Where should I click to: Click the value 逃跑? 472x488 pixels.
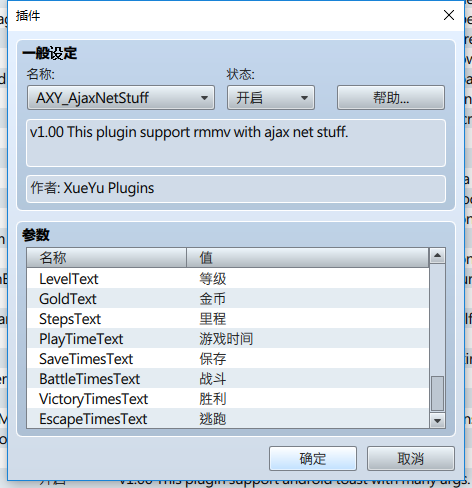point(213,419)
